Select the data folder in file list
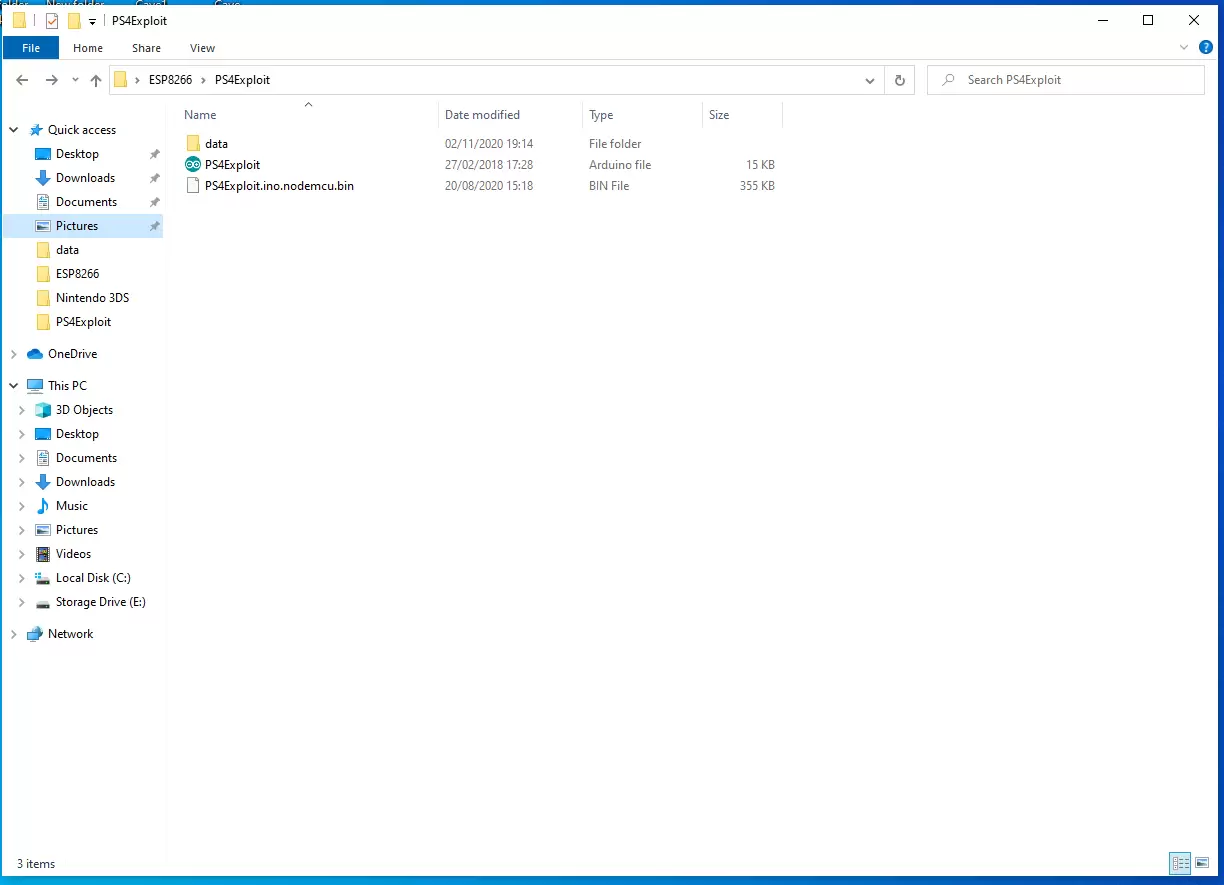 216,144
